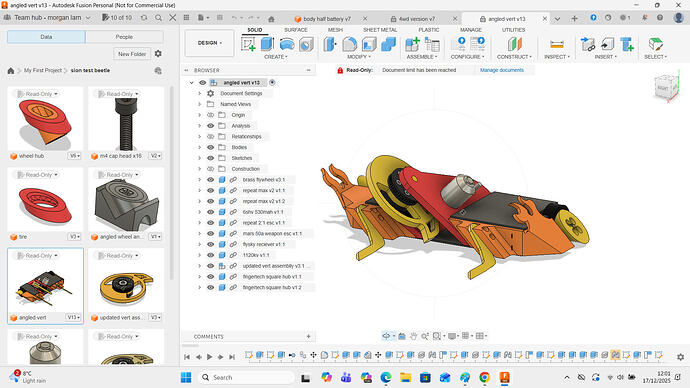Image resolution: width=690 pixels, height=388 pixels.
Task: Expand the Construction folder
Action: click(x=199, y=169)
